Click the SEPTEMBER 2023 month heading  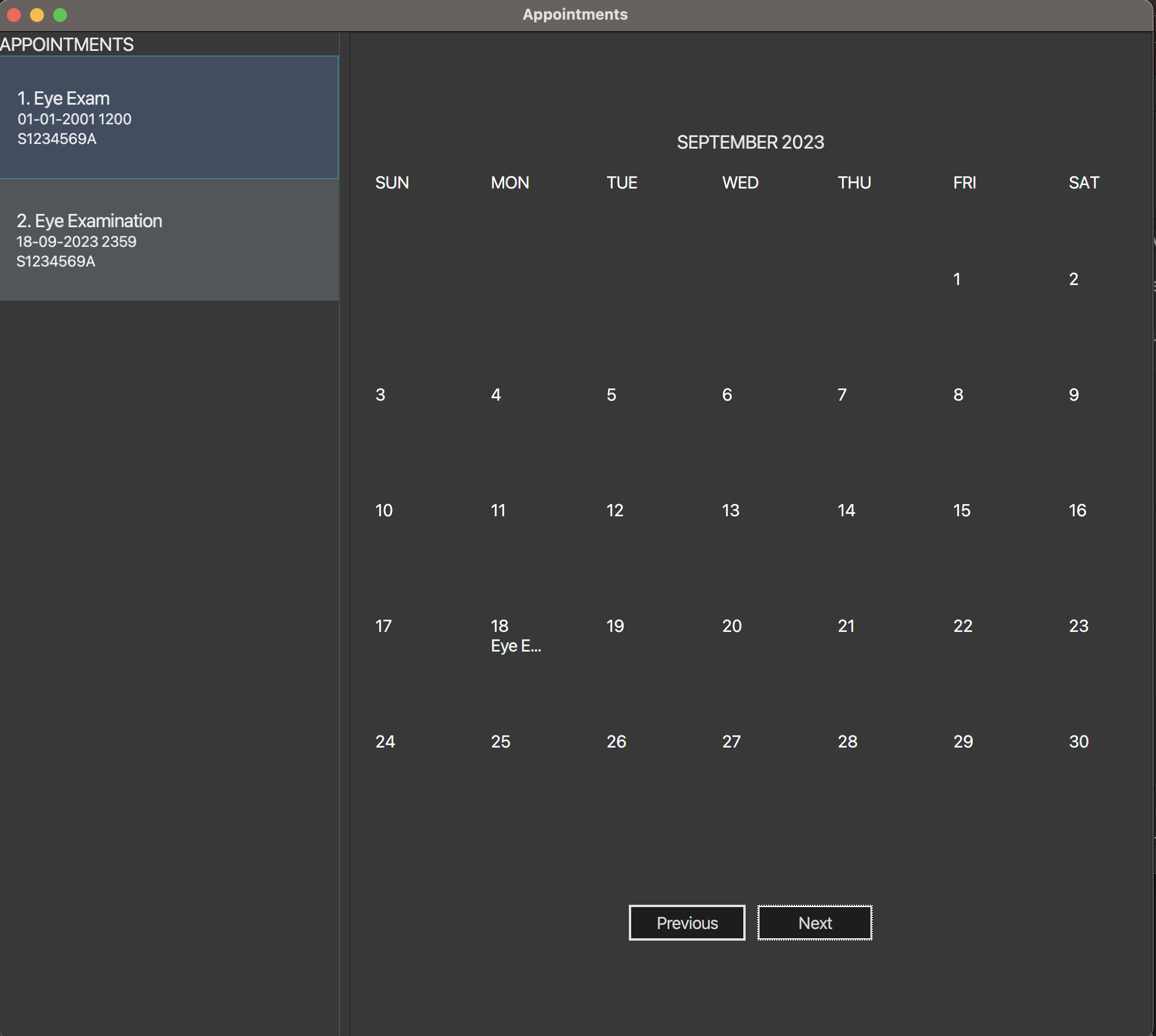(750, 142)
